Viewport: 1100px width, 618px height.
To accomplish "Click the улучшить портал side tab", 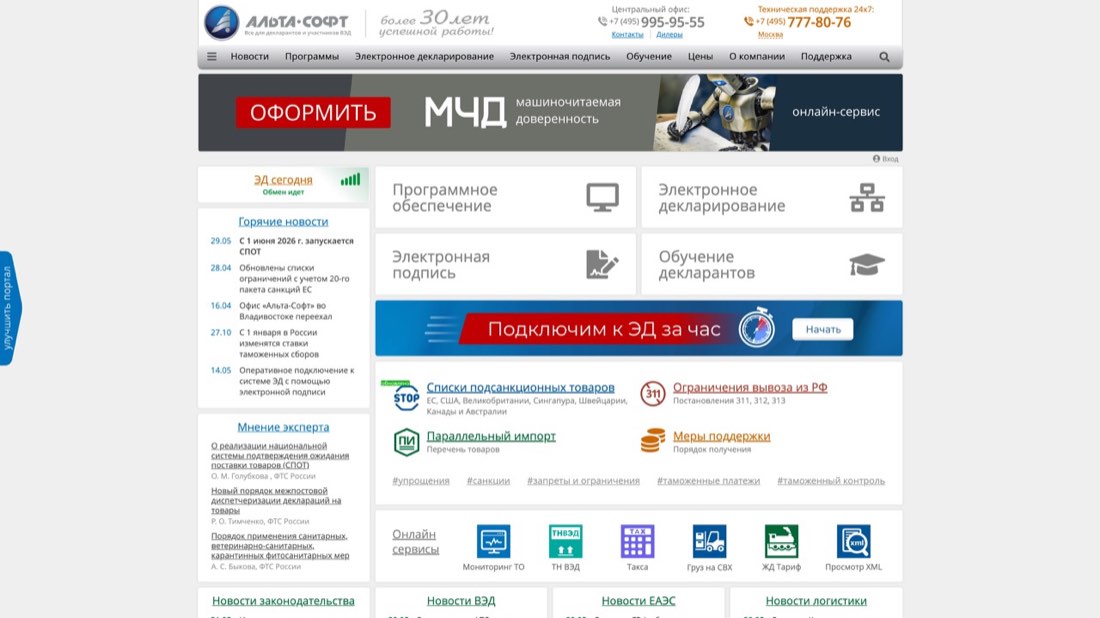I will (x=9, y=308).
